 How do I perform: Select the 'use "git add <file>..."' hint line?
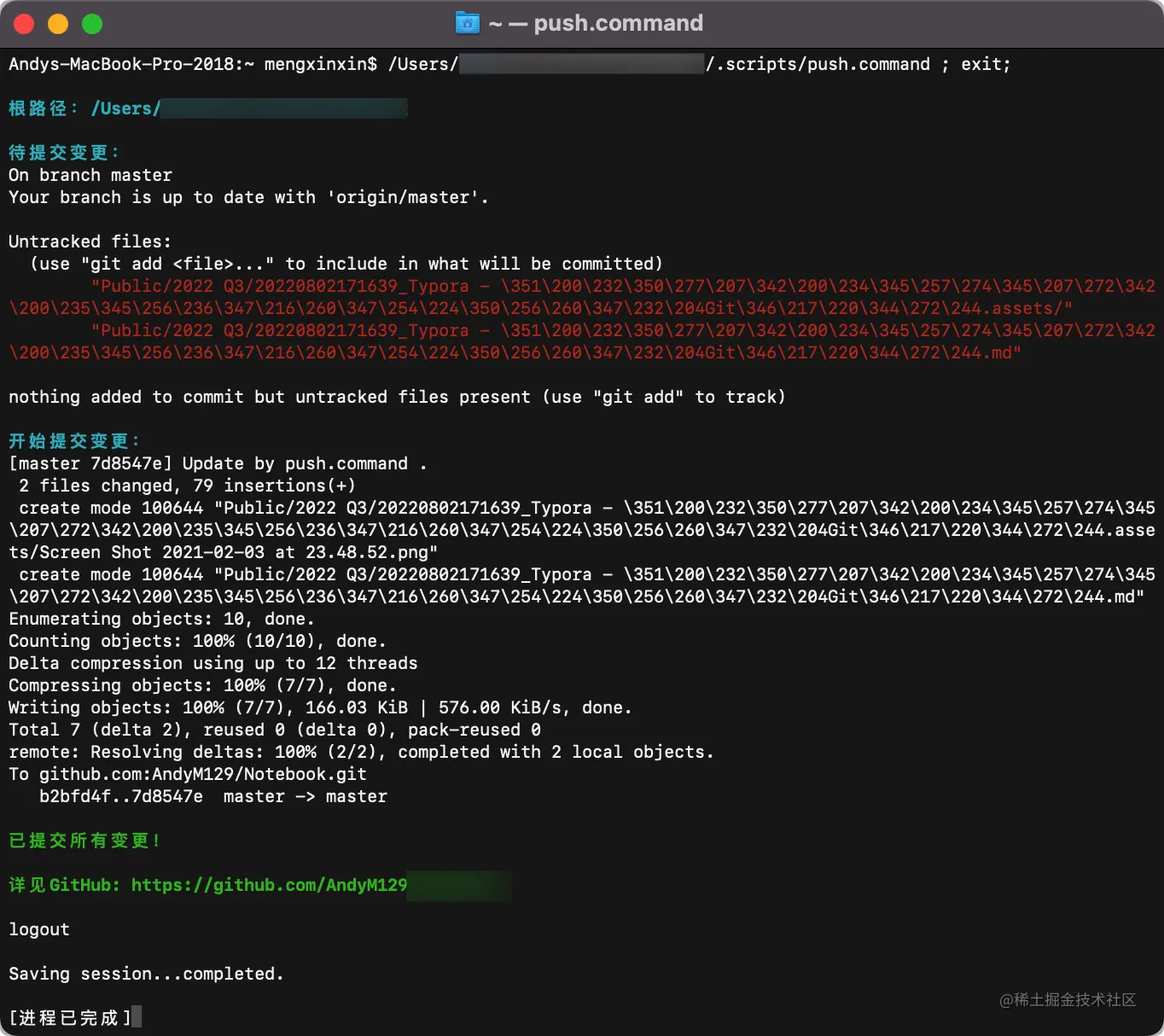[346, 264]
